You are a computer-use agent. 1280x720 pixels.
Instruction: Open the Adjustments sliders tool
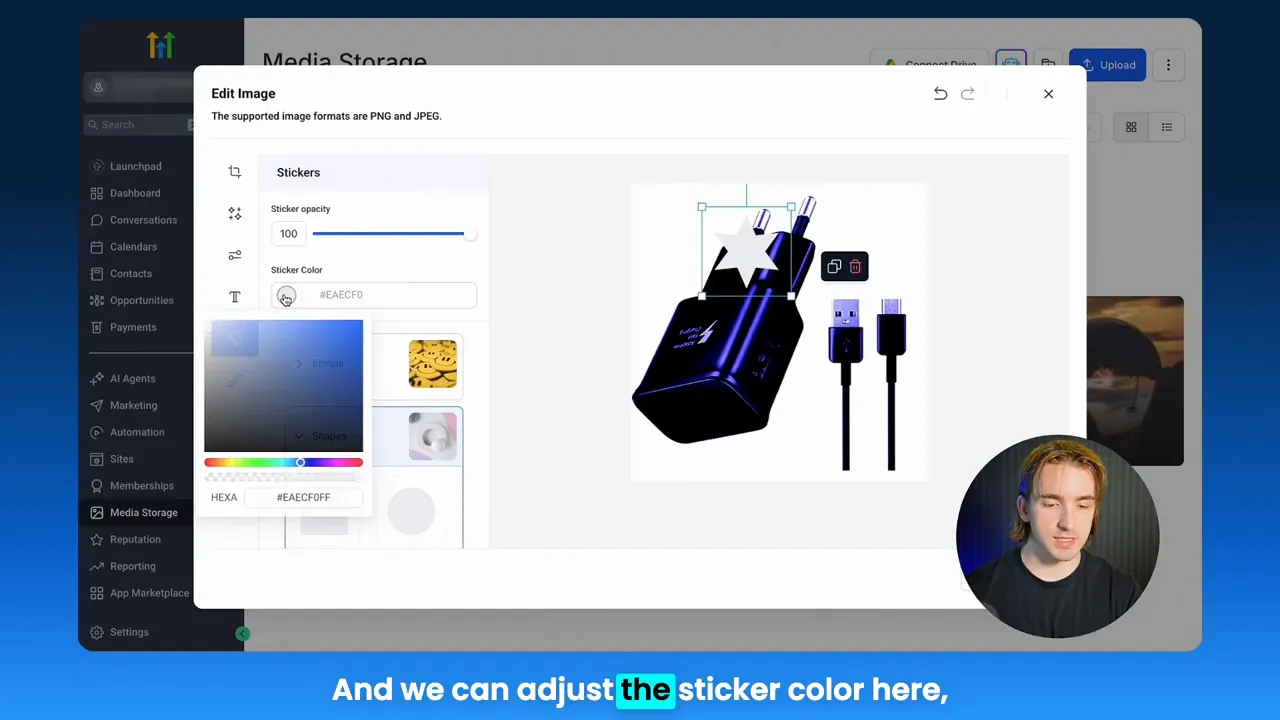coord(235,255)
